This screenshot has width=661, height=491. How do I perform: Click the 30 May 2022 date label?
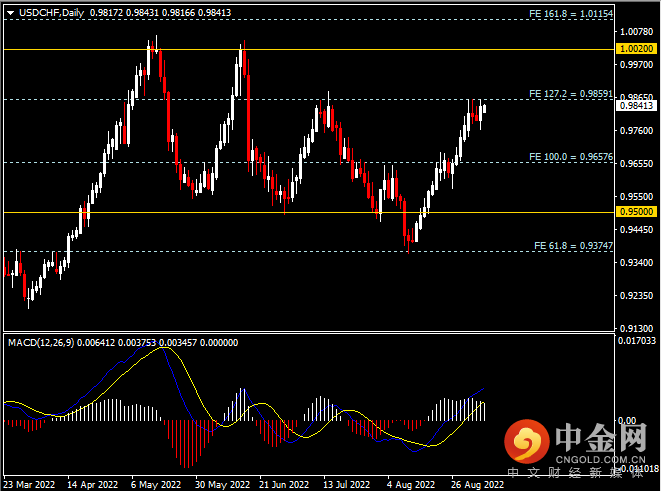(223, 485)
